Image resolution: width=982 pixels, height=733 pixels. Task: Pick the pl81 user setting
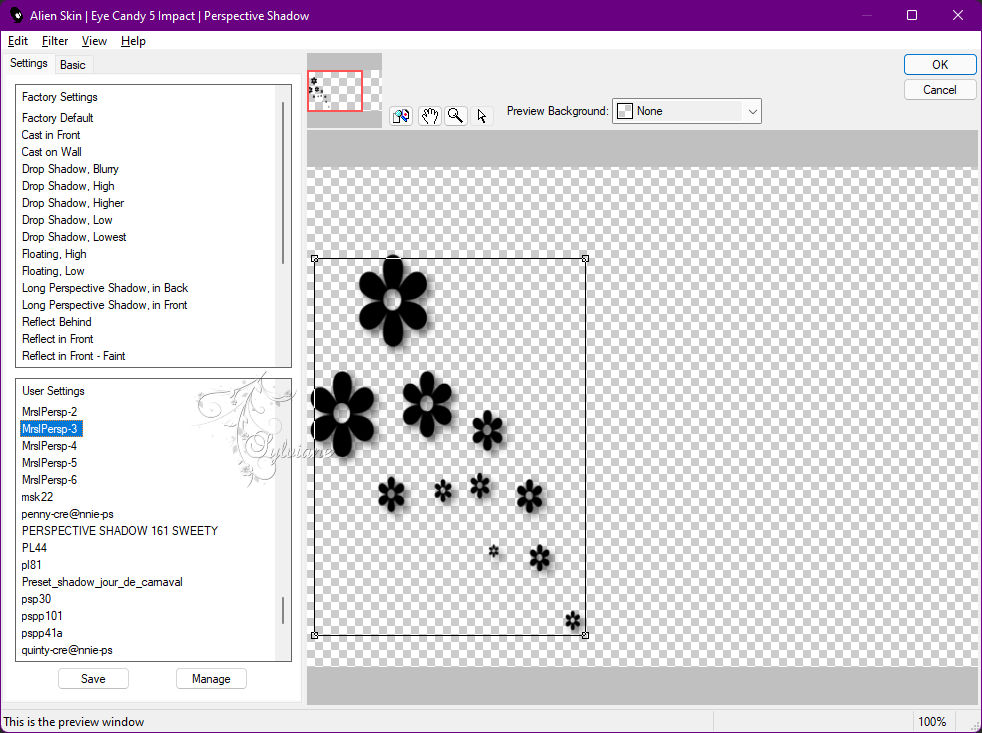[31, 564]
